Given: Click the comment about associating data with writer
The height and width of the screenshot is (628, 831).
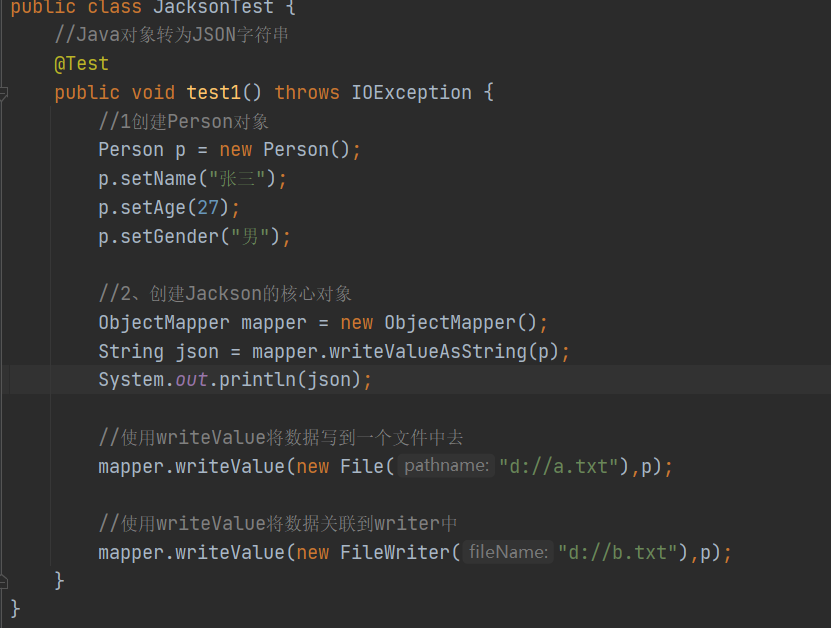Looking at the screenshot, I should [x=278, y=524].
